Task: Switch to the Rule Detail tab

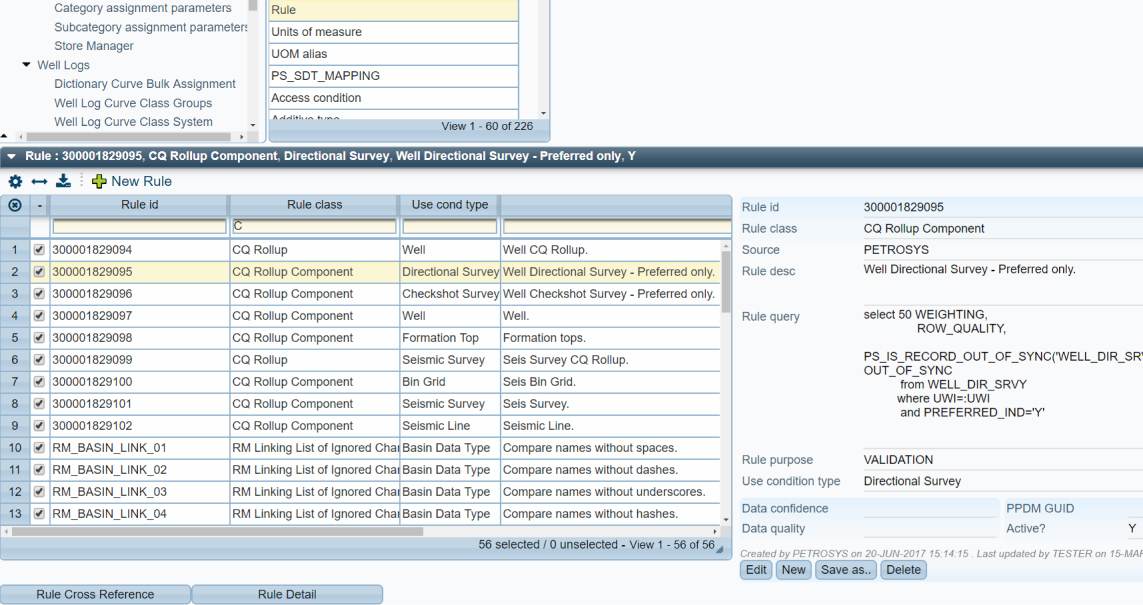Action: pos(287,594)
